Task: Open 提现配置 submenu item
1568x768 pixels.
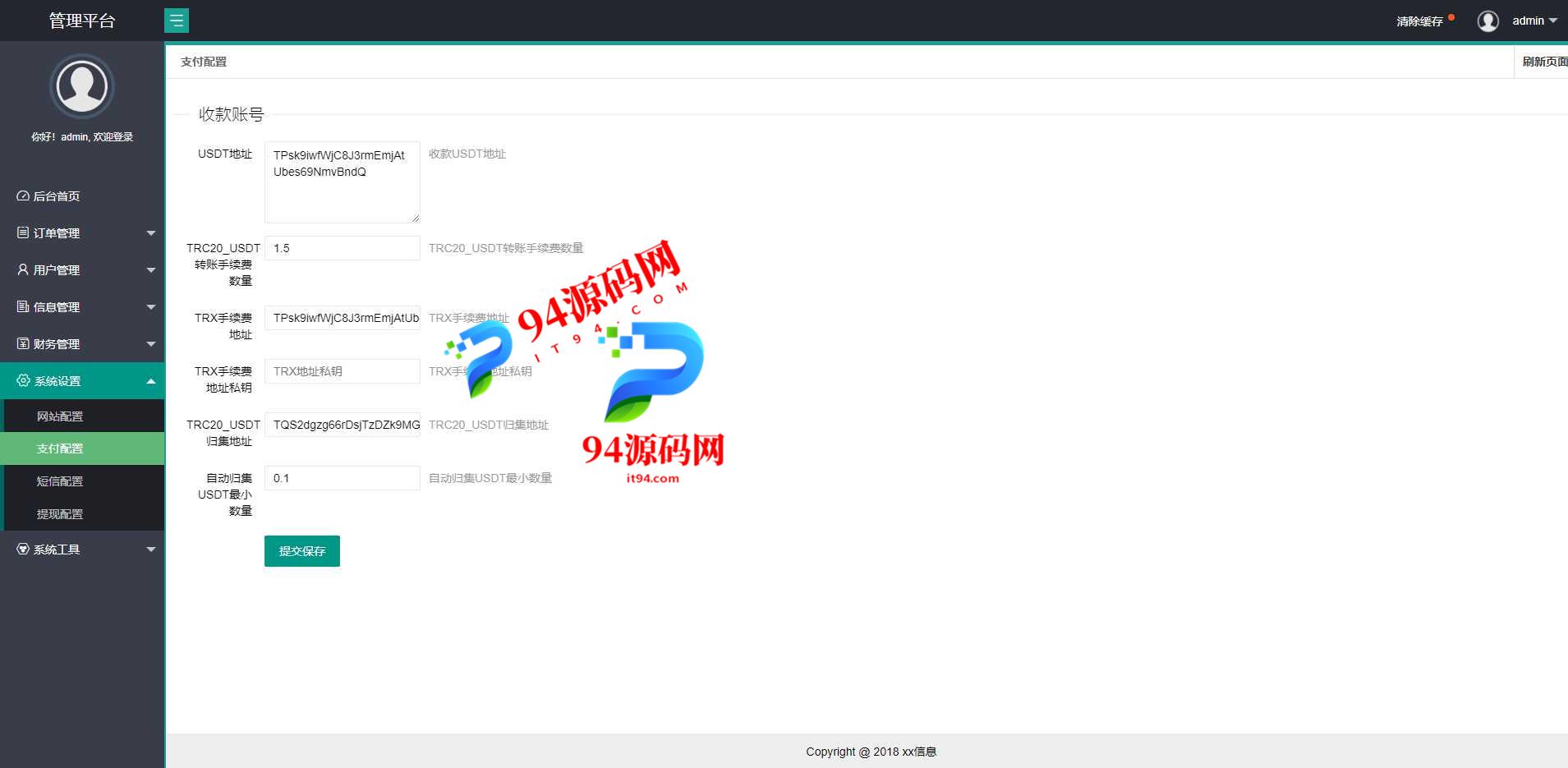Action: (x=82, y=514)
